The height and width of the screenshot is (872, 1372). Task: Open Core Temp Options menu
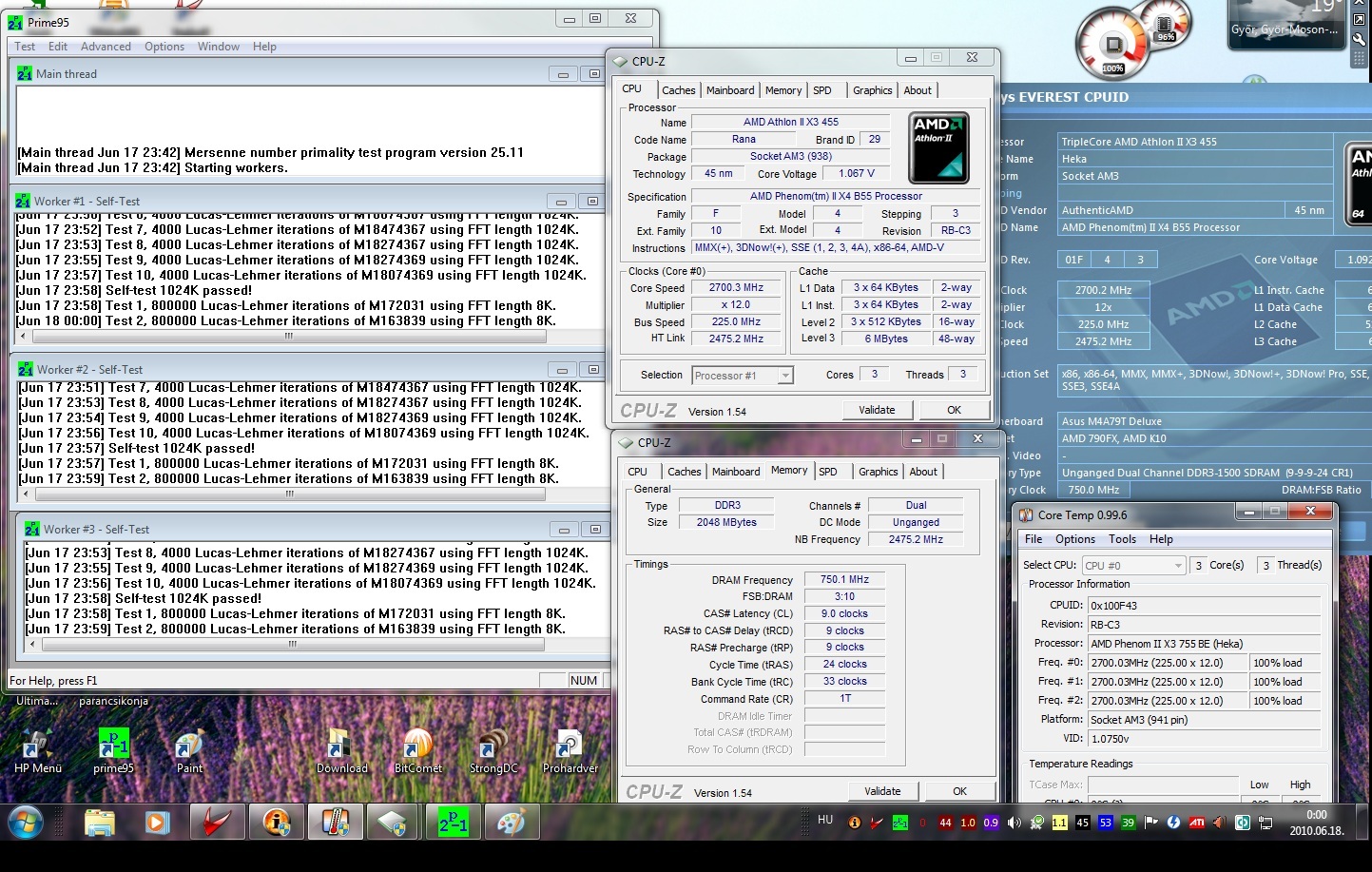(1075, 539)
